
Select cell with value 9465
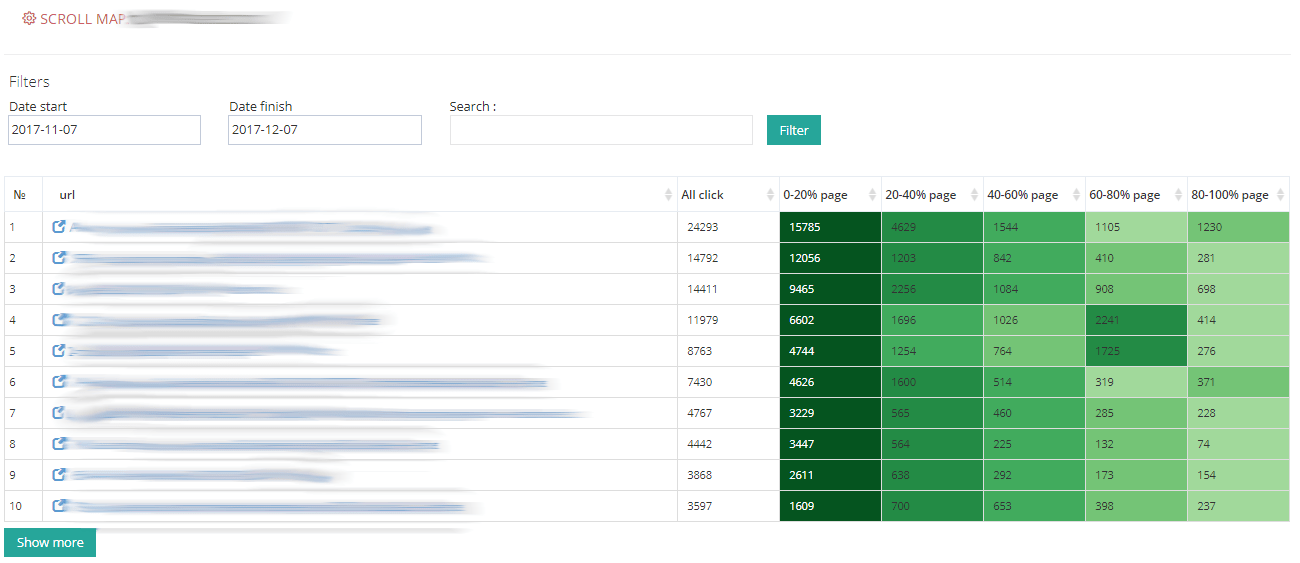[x=830, y=289]
